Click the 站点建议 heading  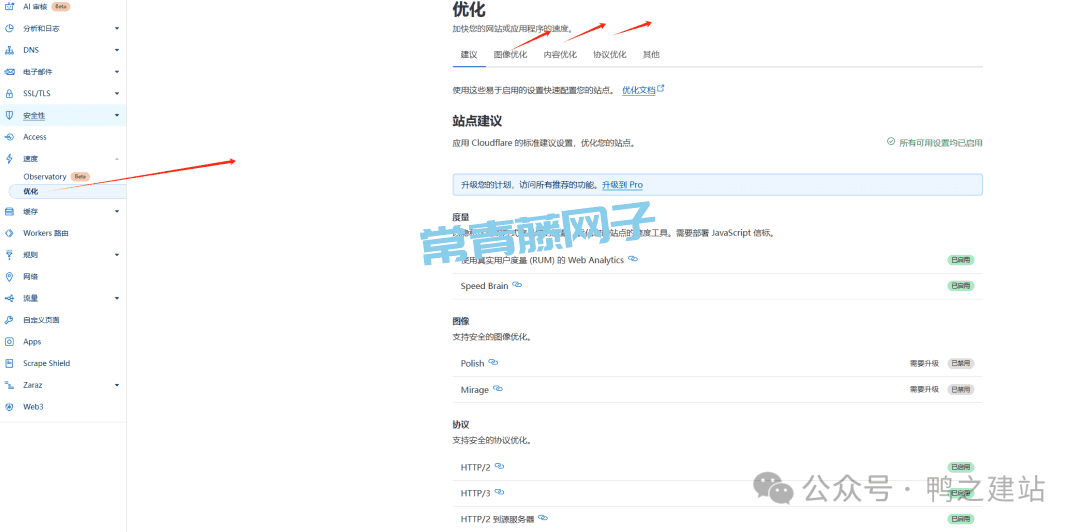click(477, 121)
